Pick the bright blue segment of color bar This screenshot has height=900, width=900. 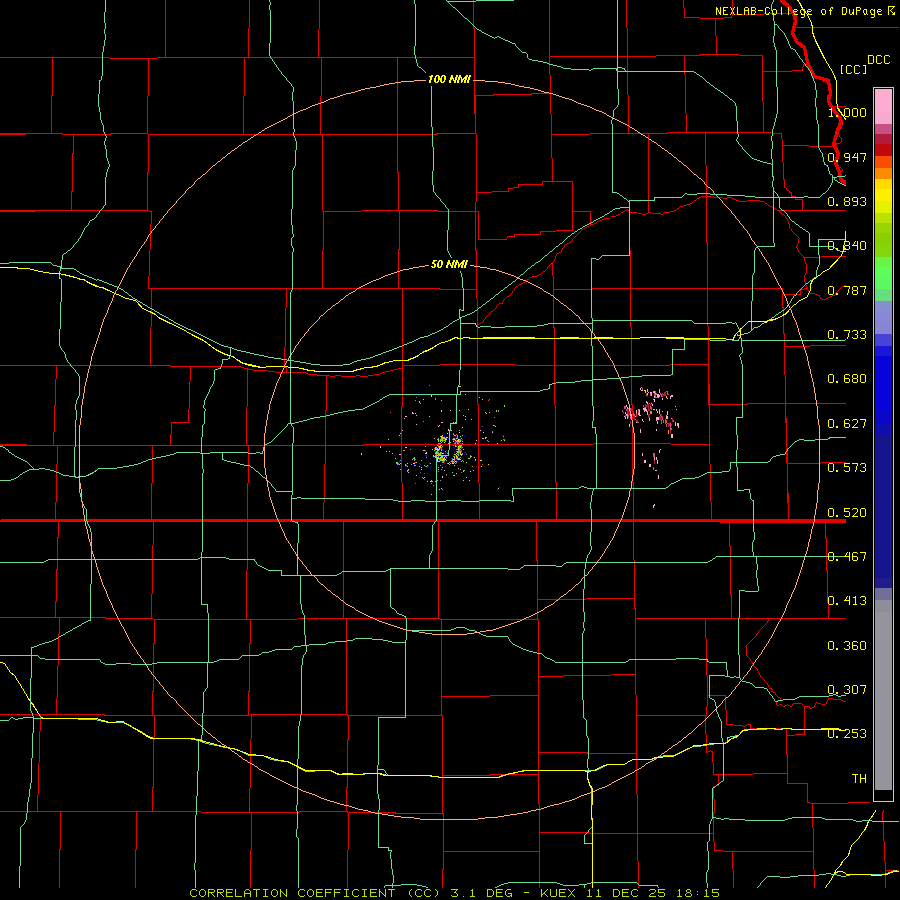[x=883, y=390]
